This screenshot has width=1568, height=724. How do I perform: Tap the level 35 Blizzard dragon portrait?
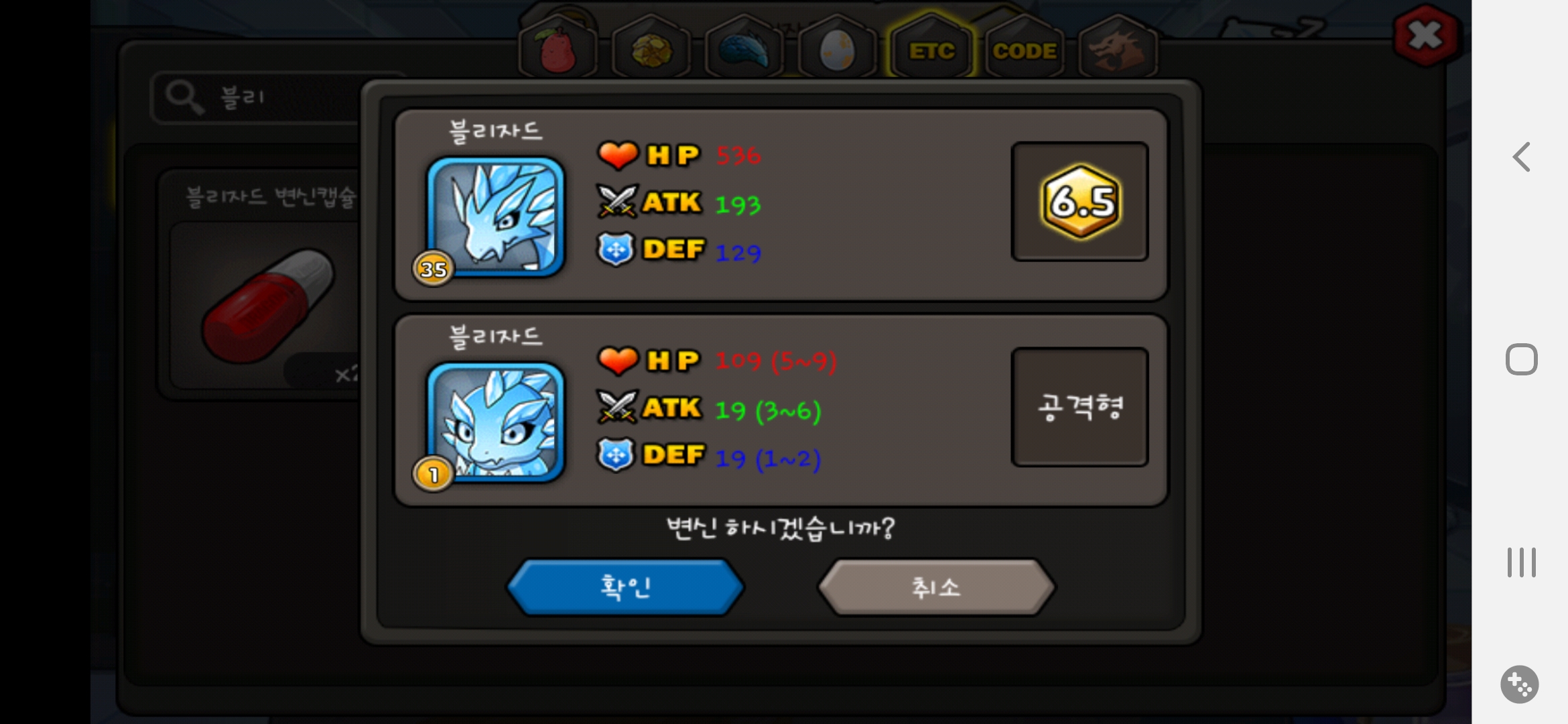click(x=495, y=217)
